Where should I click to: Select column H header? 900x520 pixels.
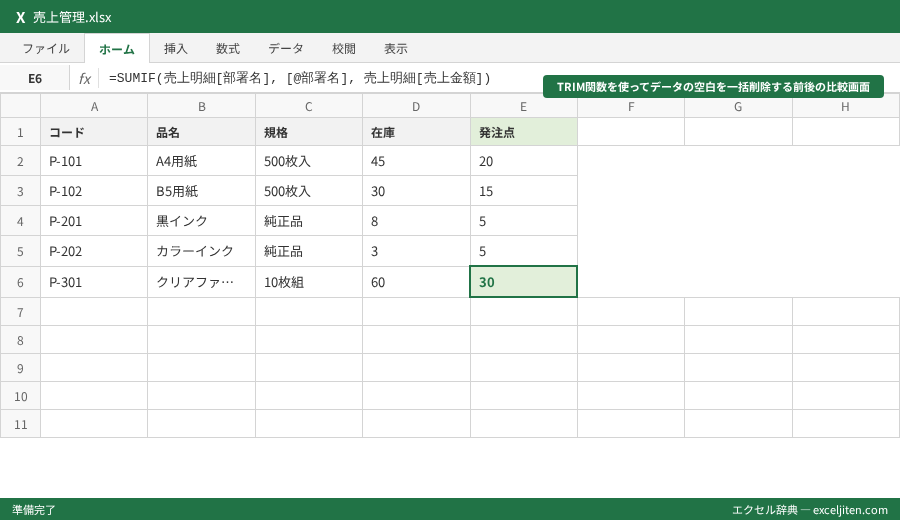[845, 106]
